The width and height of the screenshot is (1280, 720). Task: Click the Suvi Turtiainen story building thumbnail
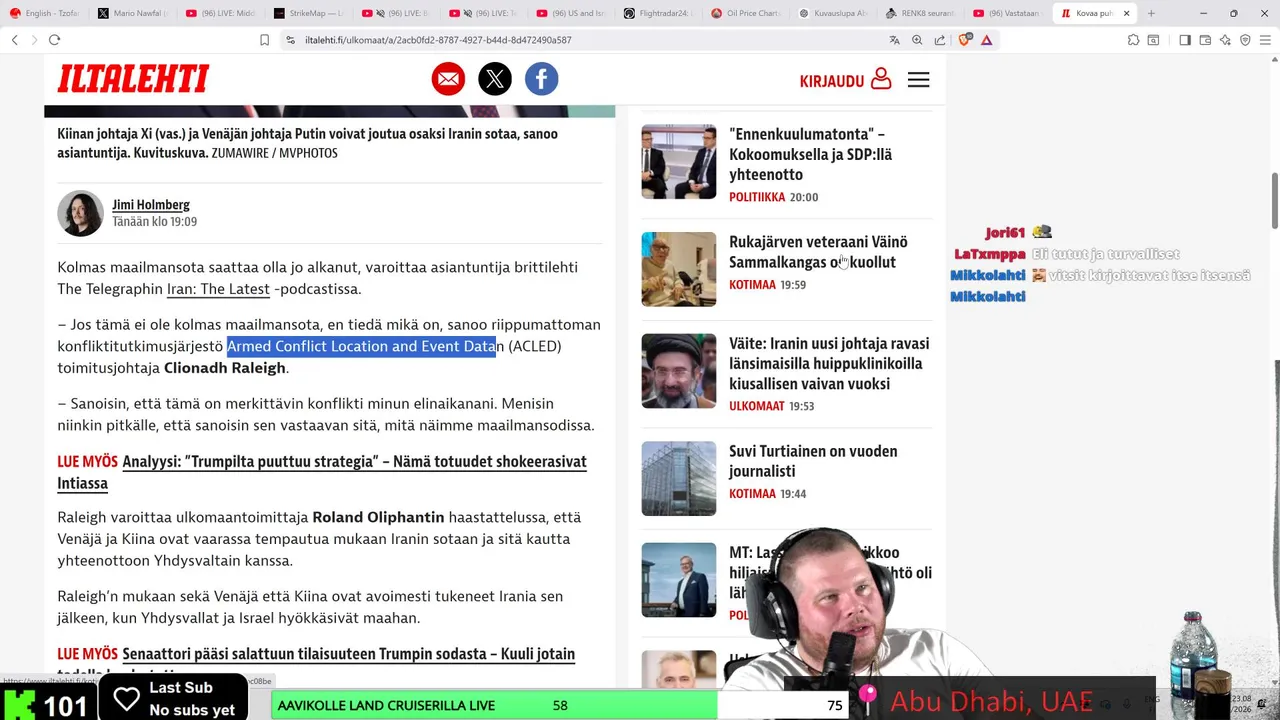(x=679, y=478)
